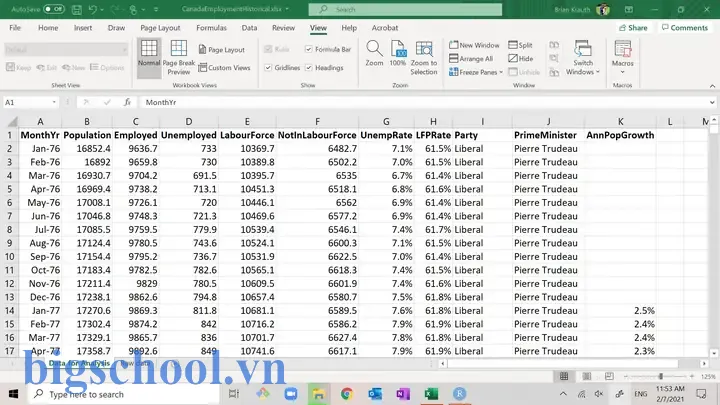Image resolution: width=720 pixels, height=405 pixels.
Task: Open Page Break Preview view
Action: pyautogui.click(x=179, y=57)
